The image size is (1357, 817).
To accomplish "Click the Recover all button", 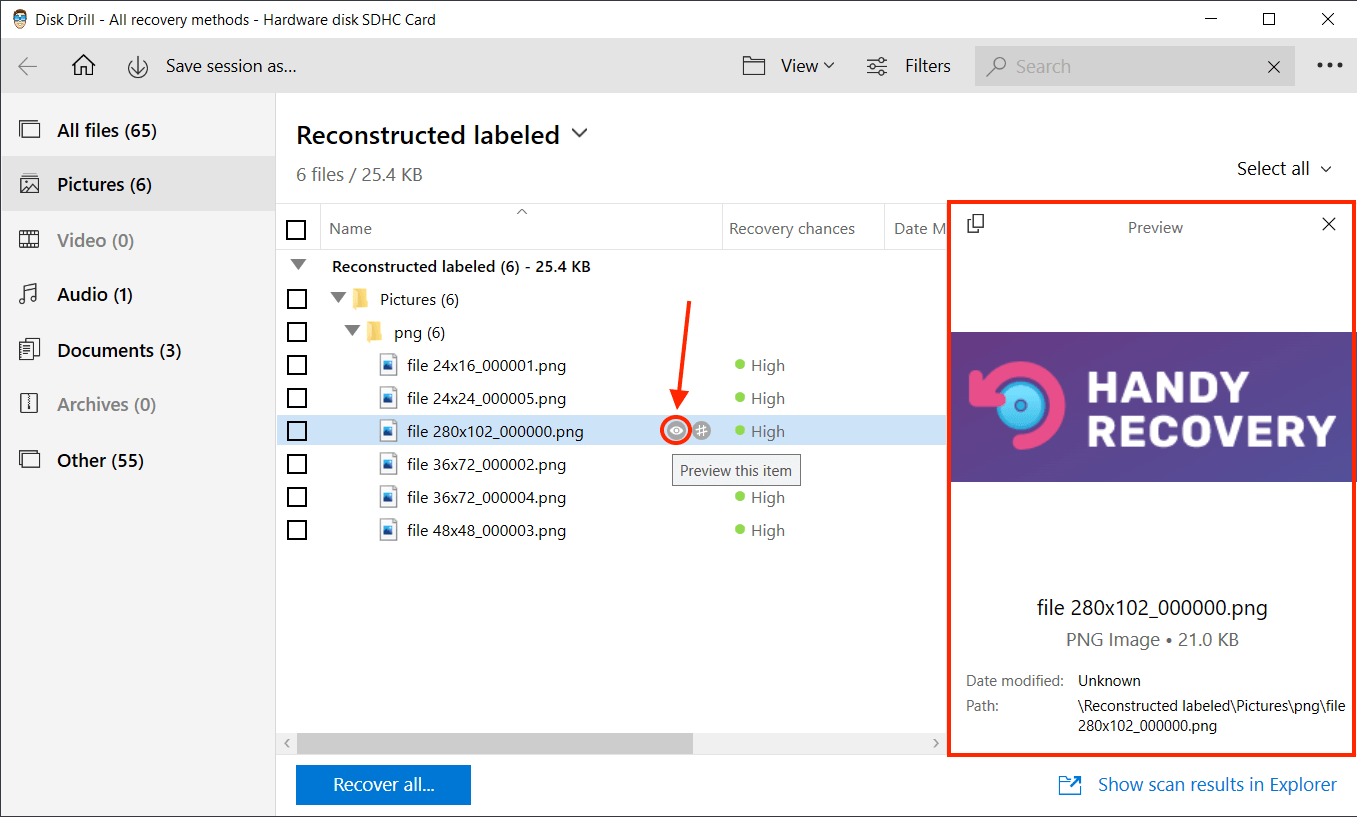I will coord(383,785).
